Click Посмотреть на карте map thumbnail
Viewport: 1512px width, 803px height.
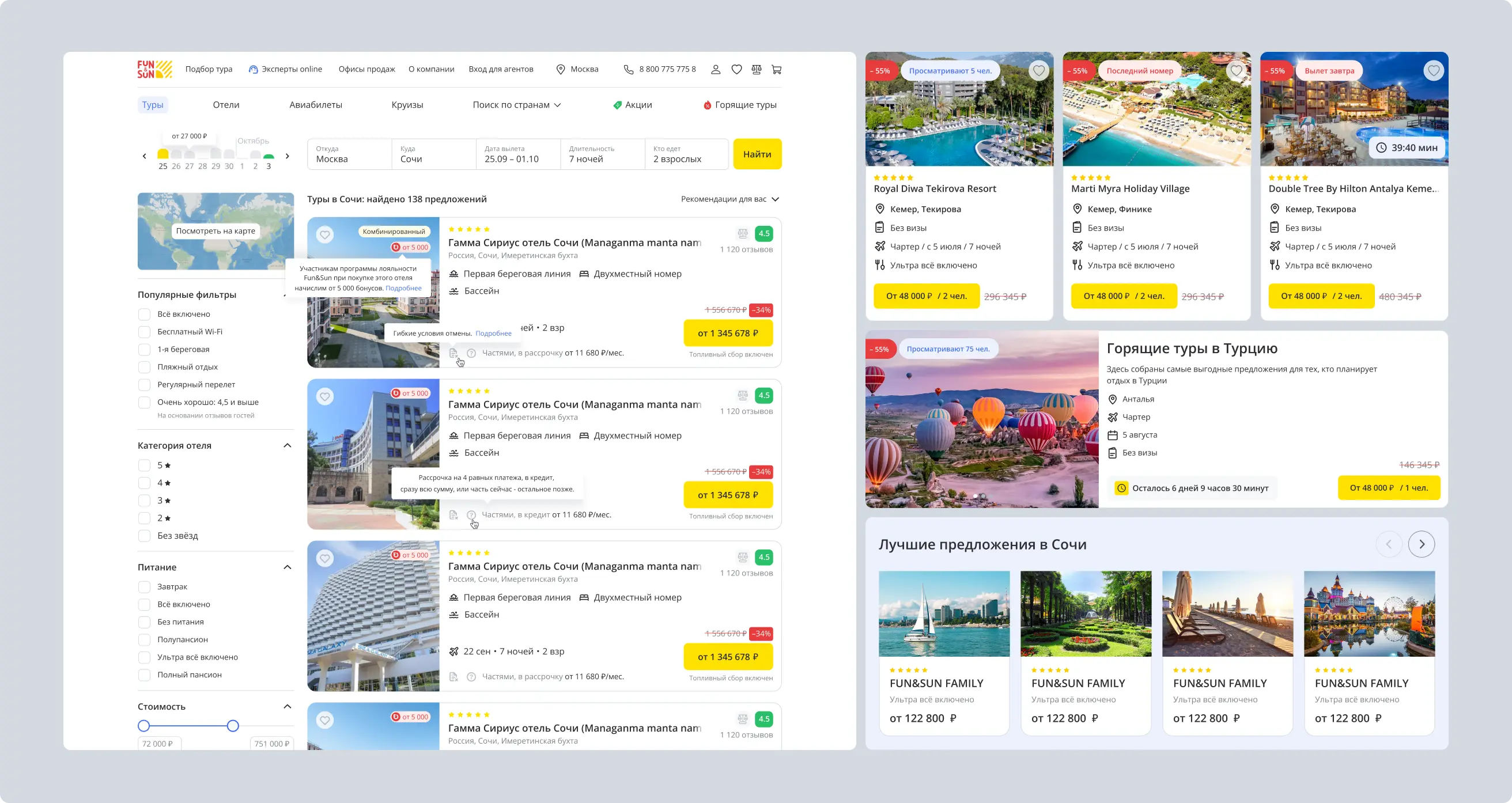(216, 230)
